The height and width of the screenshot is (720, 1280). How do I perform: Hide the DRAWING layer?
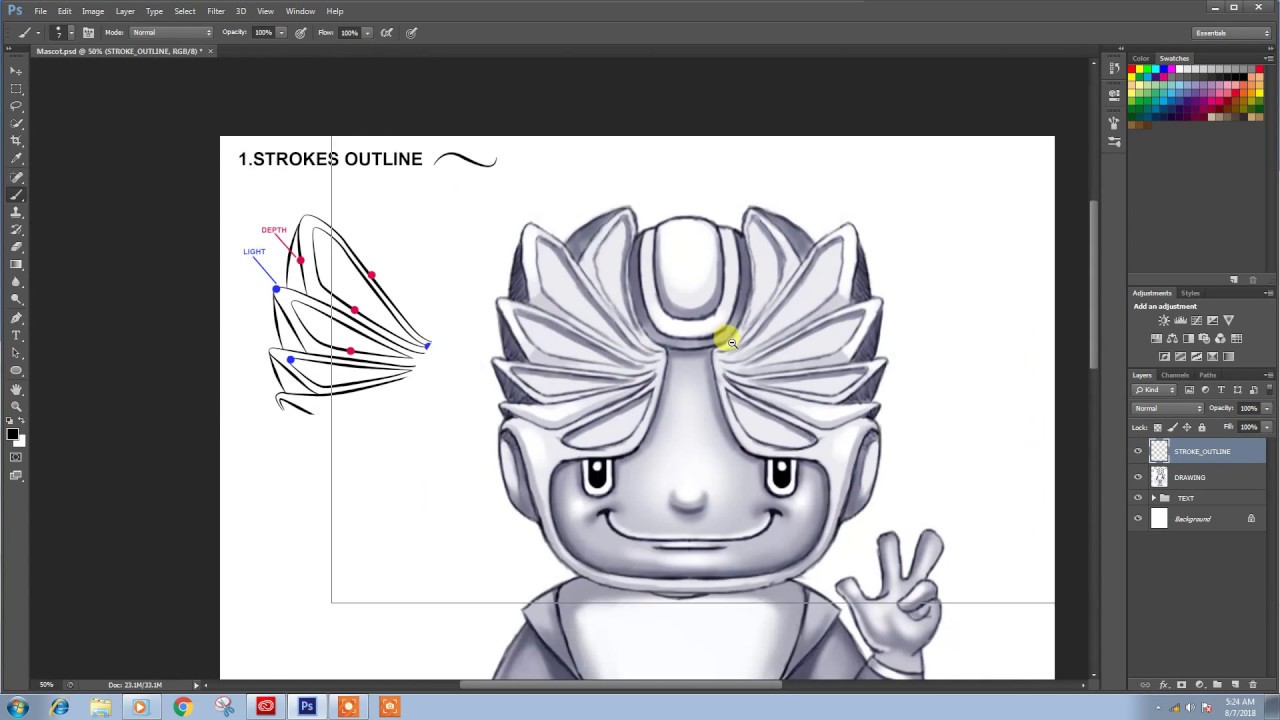tap(1138, 477)
